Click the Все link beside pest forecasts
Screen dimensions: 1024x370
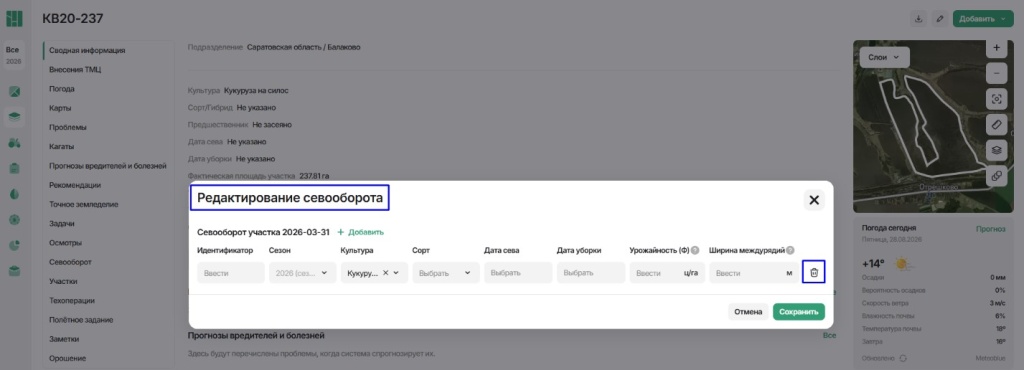click(x=829, y=335)
